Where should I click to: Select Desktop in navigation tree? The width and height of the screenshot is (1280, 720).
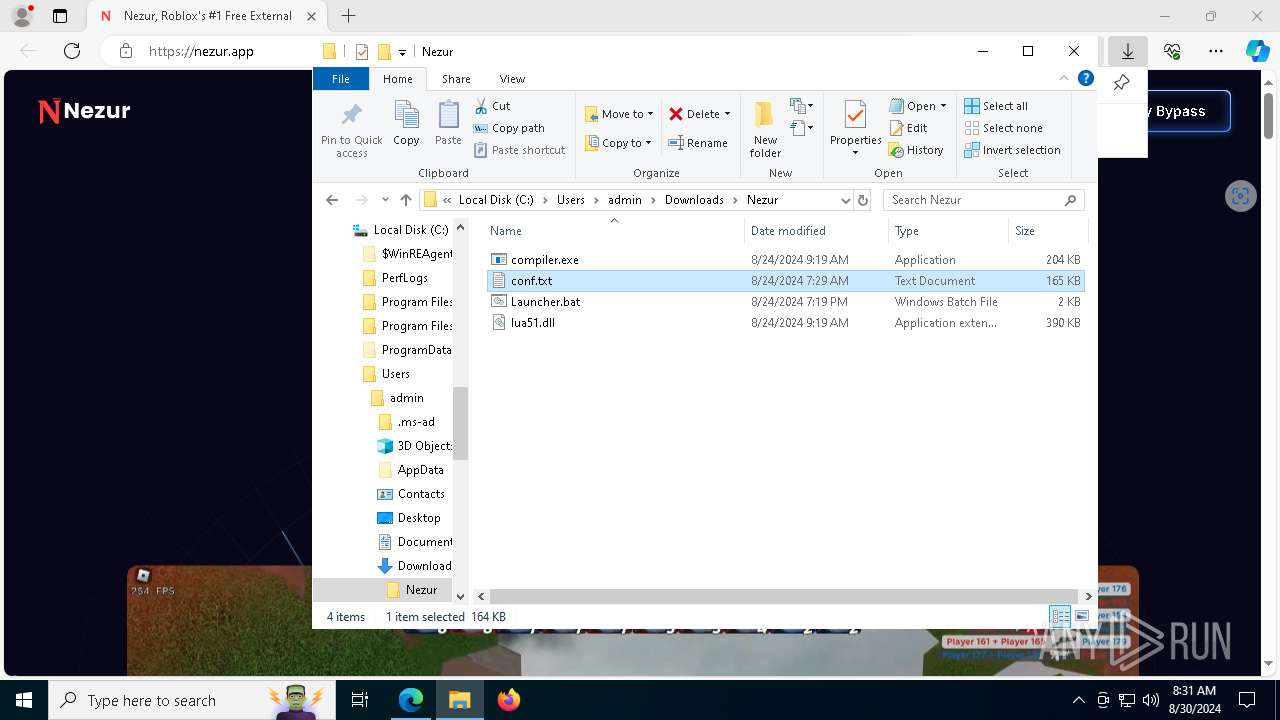pyautogui.click(x=418, y=518)
